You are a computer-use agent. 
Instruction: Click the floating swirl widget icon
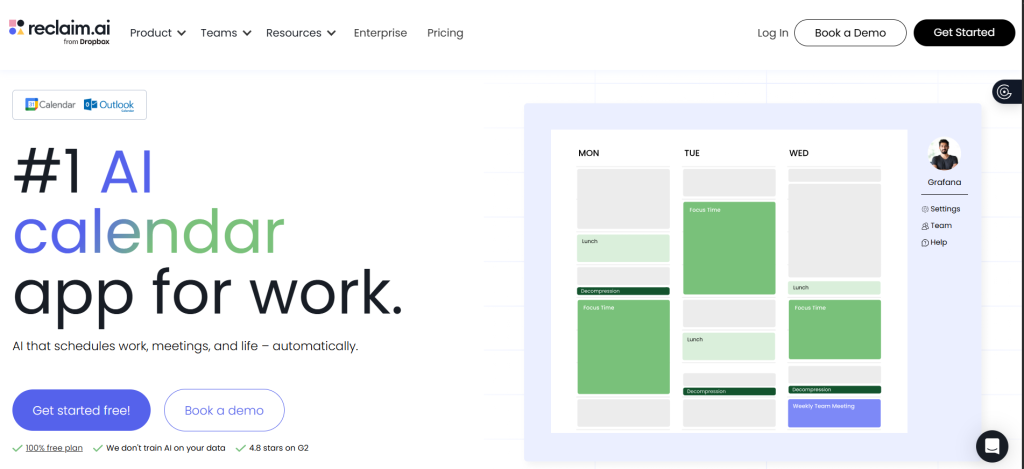tap(1006, 91)
